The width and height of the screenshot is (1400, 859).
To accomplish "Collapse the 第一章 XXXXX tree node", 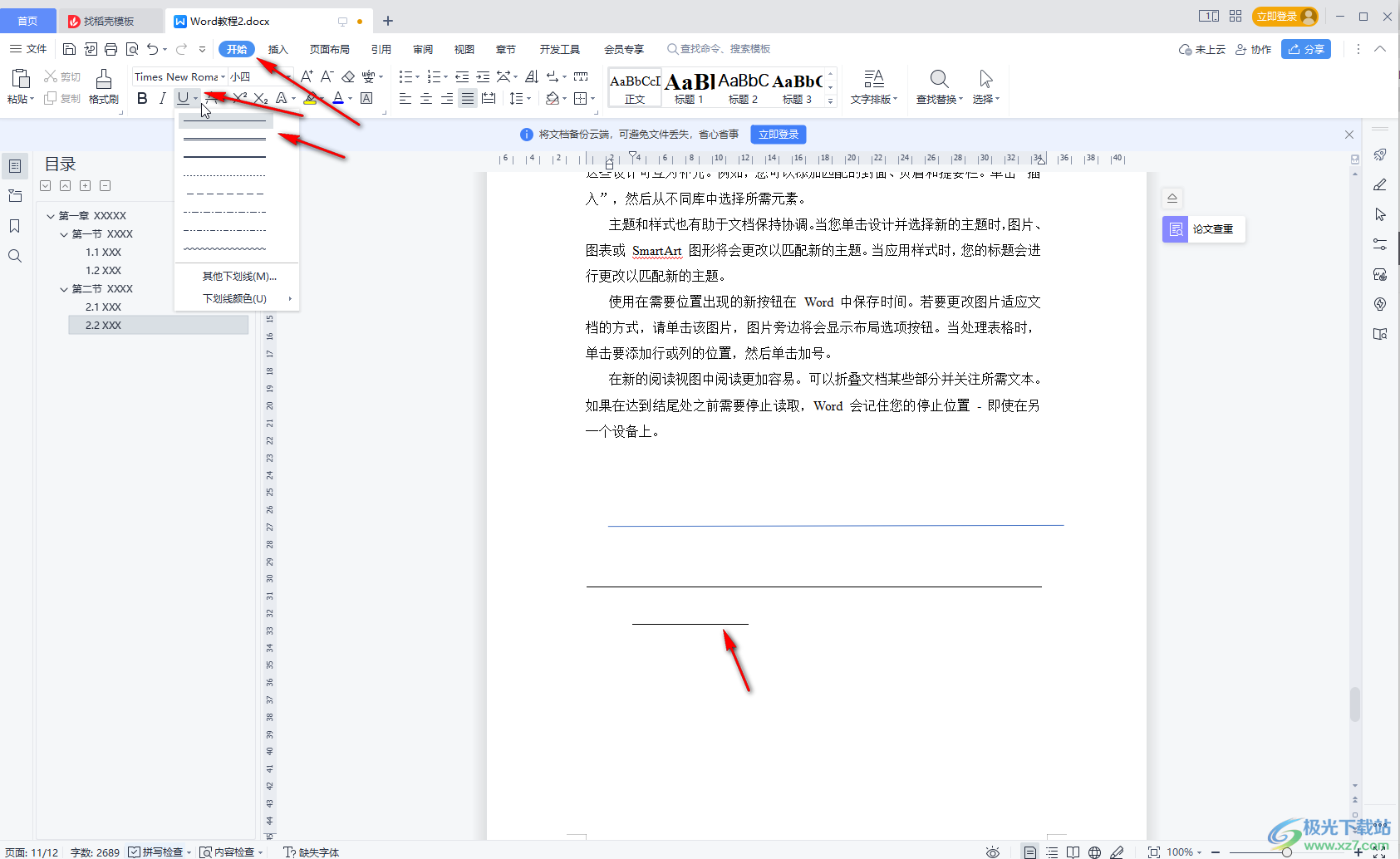I will (x=51, y=216).
